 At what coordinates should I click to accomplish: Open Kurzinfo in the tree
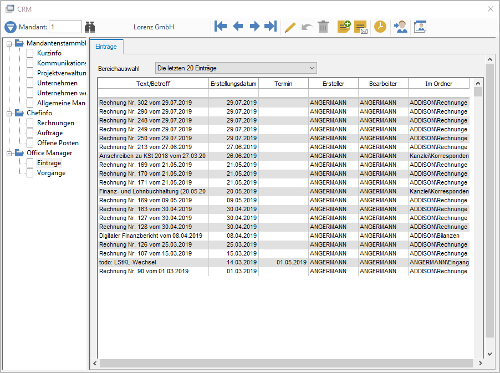49,53
